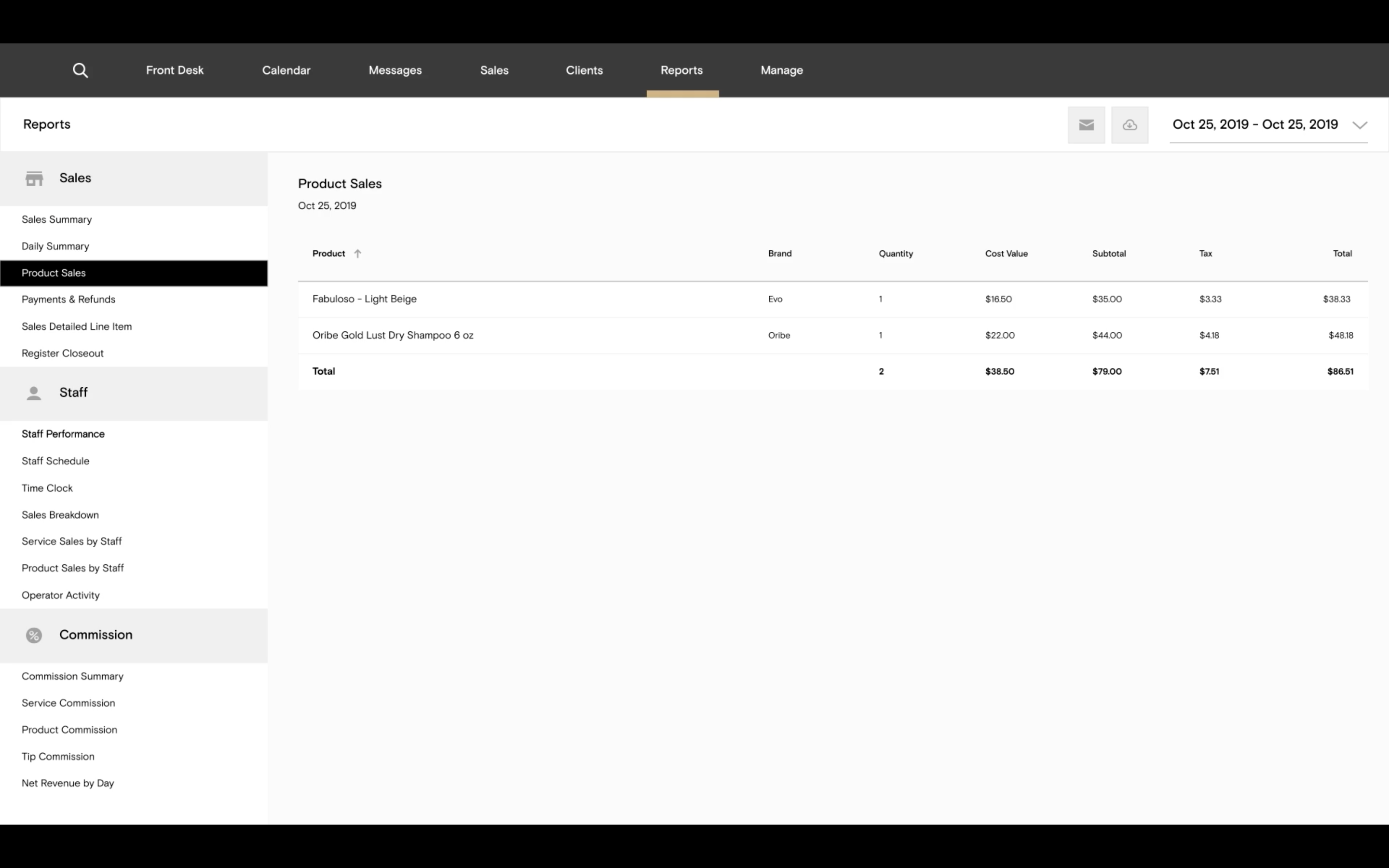Open Time Clock report
Viewport: 1389px width, 868px height.
click(47, 488)
